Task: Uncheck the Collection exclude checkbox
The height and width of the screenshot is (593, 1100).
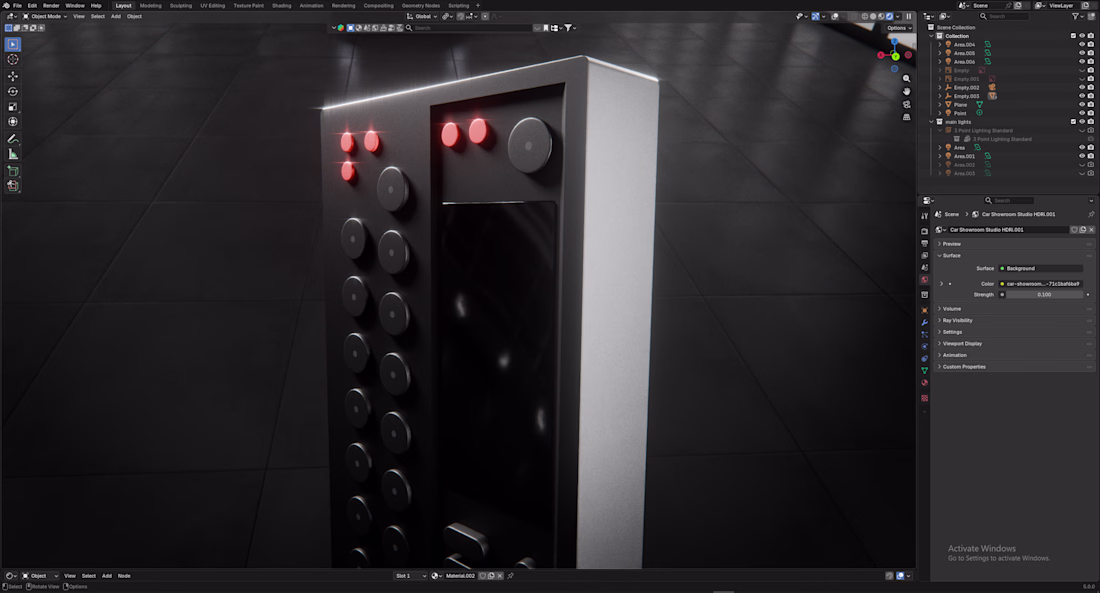Action: [x=1073, y=36]
